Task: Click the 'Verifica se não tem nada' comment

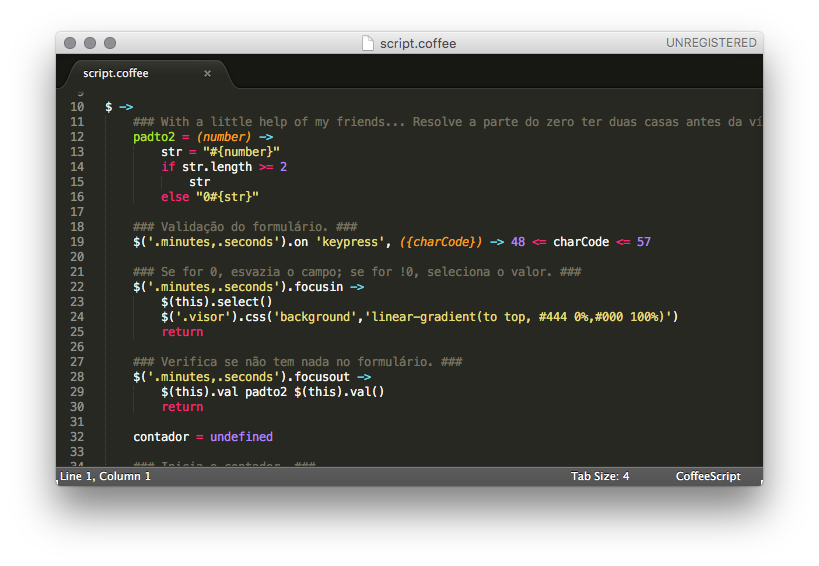Action: coord(297,362)
